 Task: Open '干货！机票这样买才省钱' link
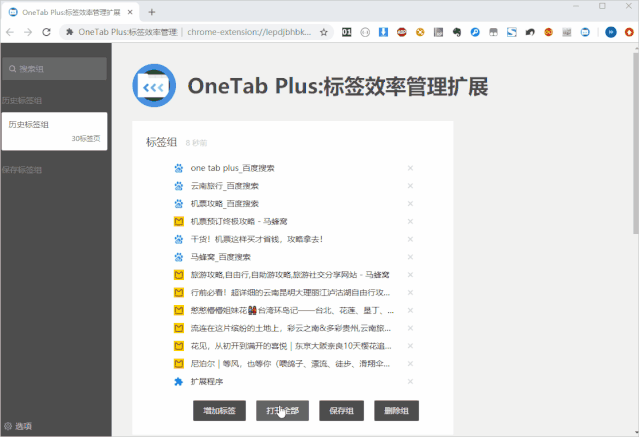click(x=257, y=239)
